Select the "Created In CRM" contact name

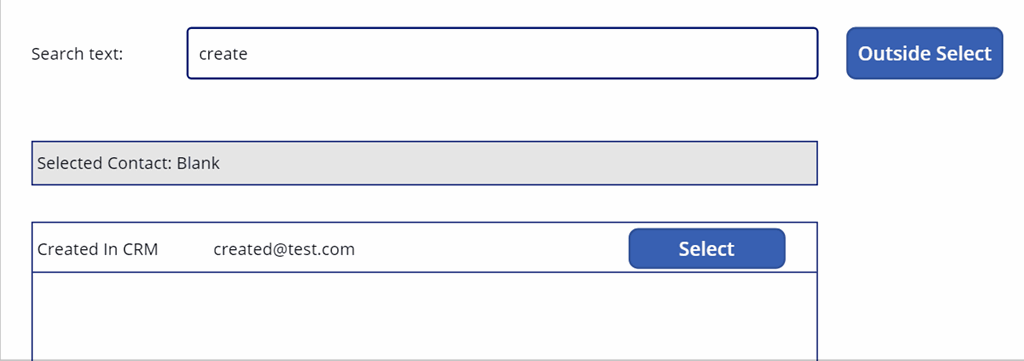point(97,249)
